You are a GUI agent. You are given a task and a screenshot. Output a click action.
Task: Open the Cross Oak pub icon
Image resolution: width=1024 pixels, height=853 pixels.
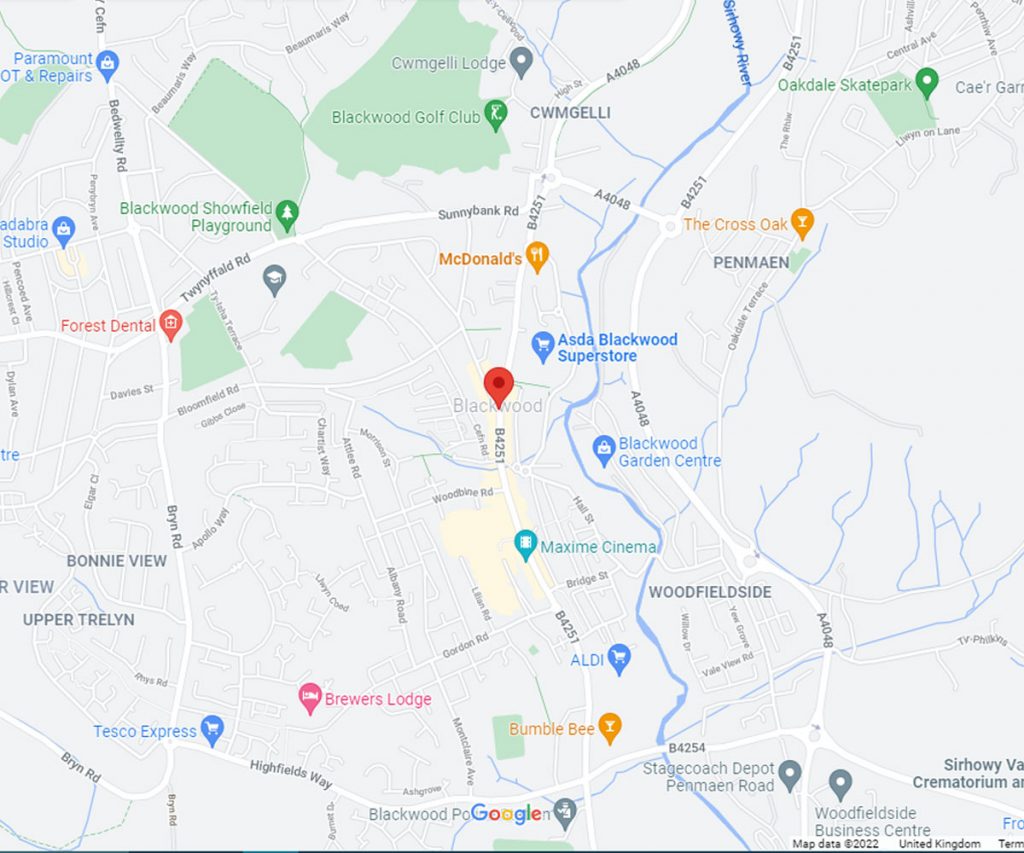(x=802, y=223)
